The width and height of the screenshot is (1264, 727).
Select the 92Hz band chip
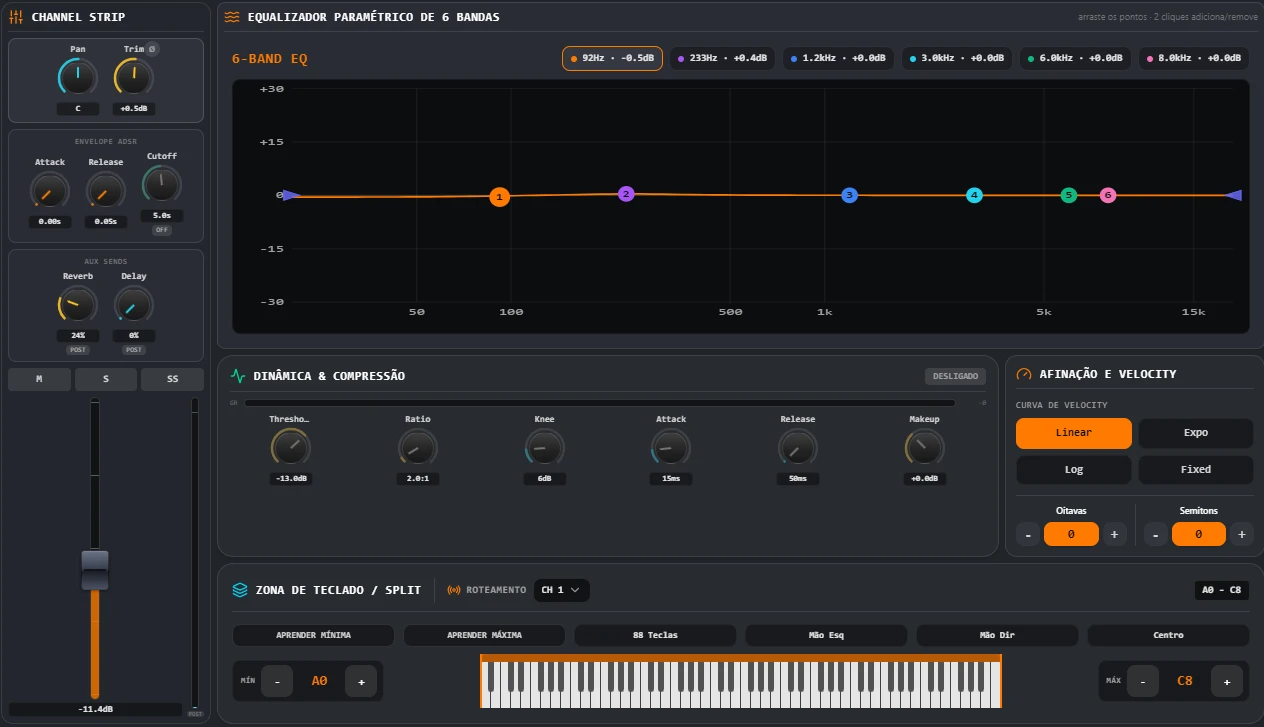(x=612, y=58)
